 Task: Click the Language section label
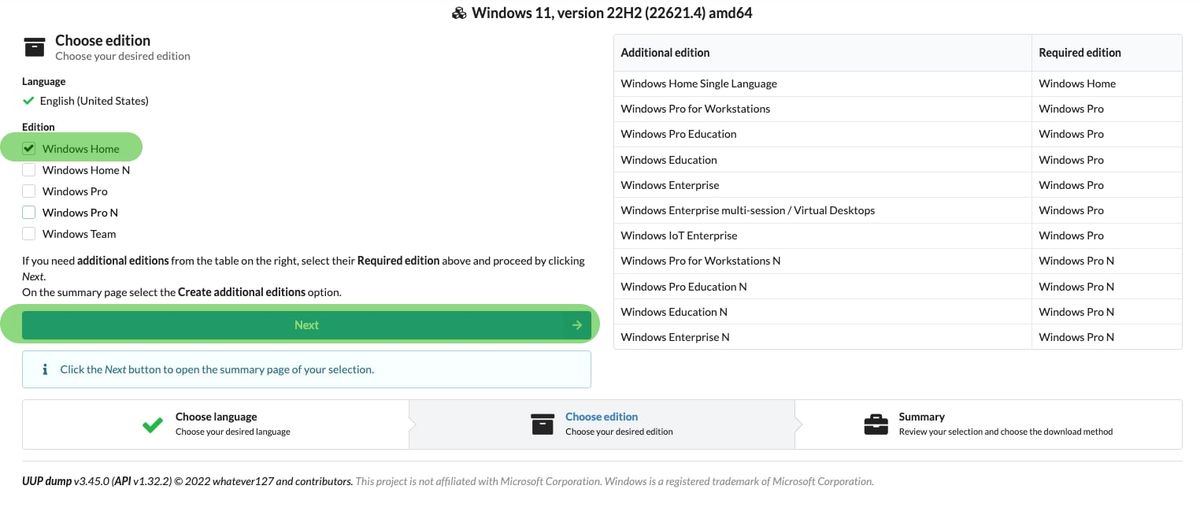click(x=44, y=82)
